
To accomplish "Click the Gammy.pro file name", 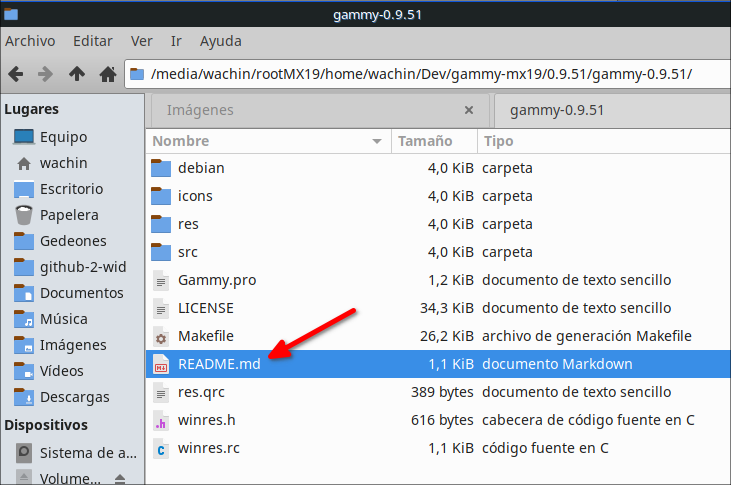I will [x=217, y=280].
